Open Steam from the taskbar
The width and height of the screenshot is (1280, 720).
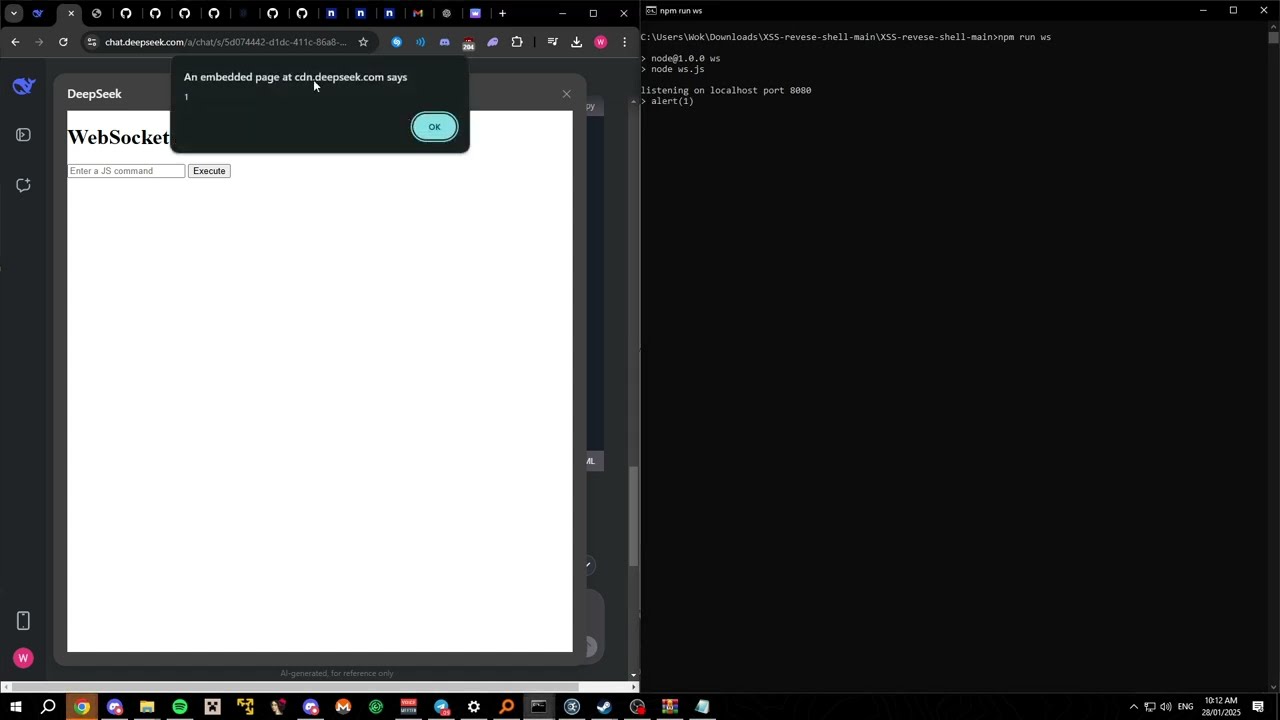click(x=604, y=707)
